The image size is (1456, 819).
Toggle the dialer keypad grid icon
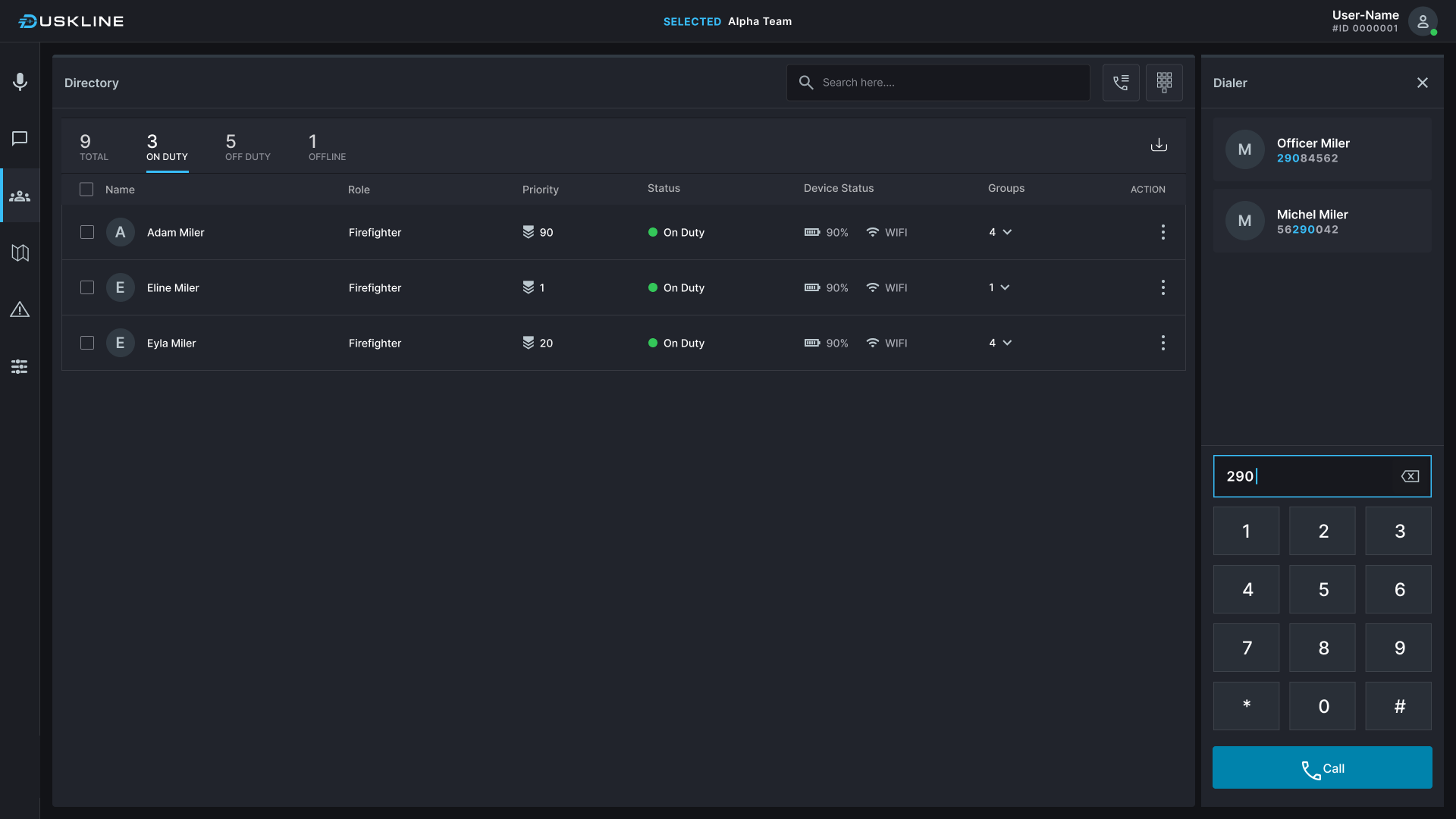click(1164, 83)
